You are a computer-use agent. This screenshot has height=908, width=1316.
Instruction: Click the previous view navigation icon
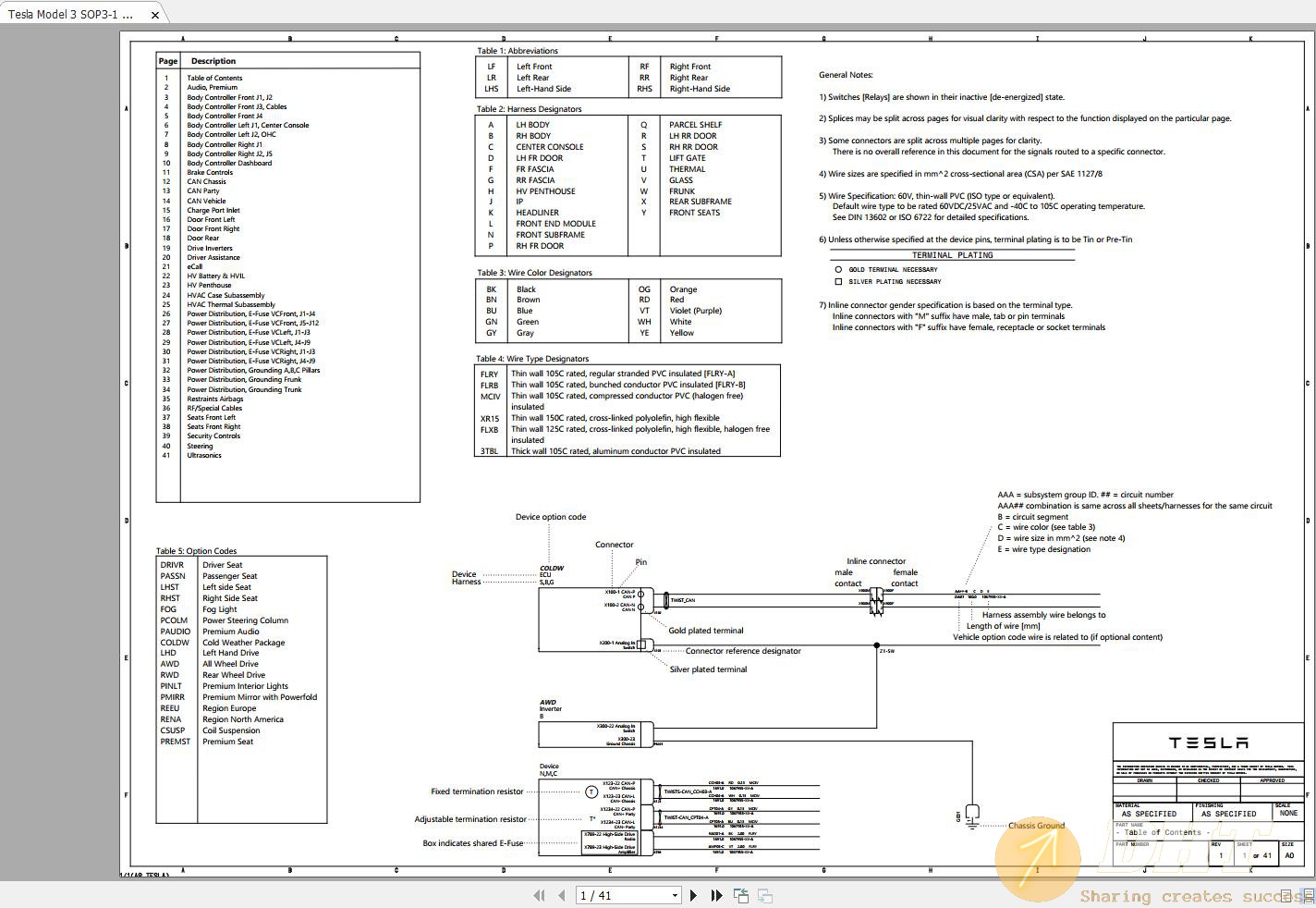(741, 895)
